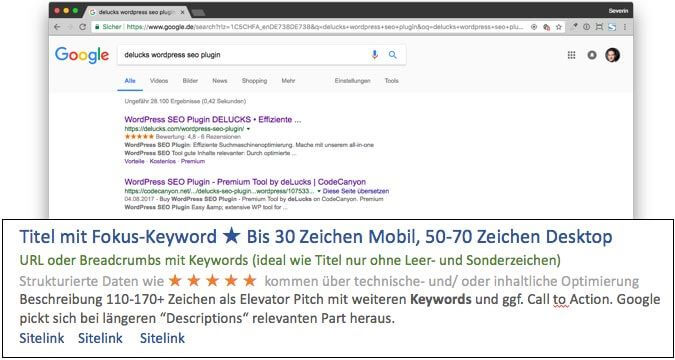This screenshot has height=360, width=675.
Task: Click the circled-i extension icon in toolbar
Action: coord(586,27)
